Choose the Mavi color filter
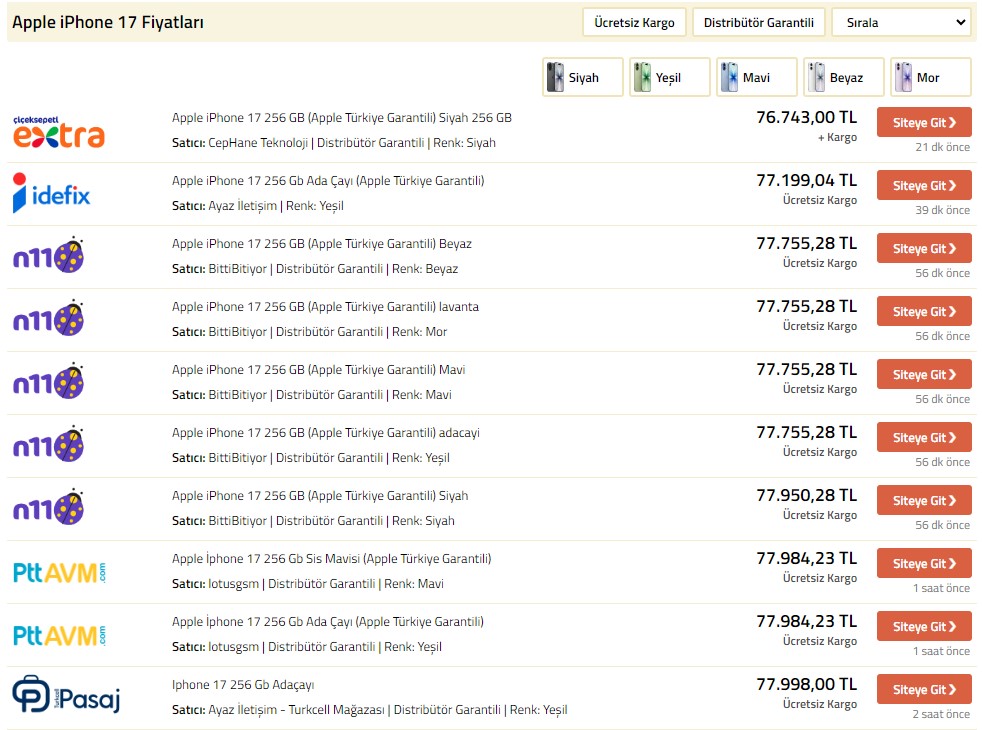 (x=756, y=78)
